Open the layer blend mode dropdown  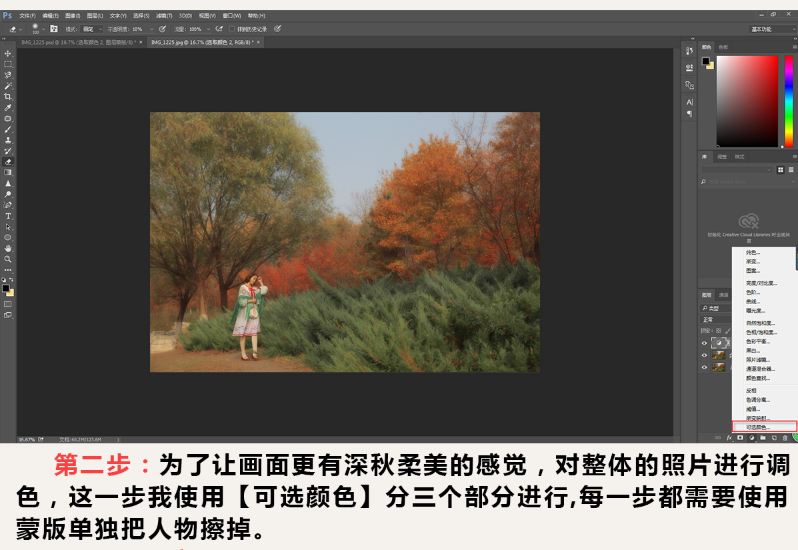tap(716, 320)
